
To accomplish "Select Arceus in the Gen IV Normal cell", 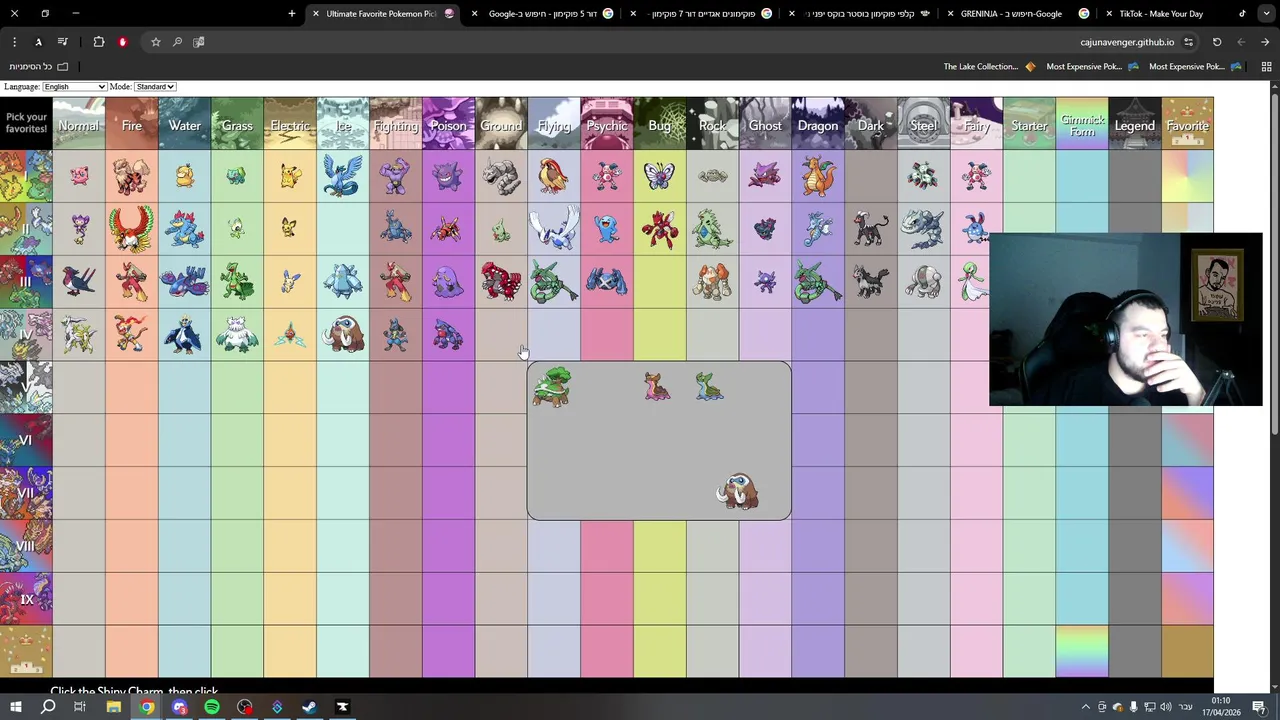I will [78, 335].
